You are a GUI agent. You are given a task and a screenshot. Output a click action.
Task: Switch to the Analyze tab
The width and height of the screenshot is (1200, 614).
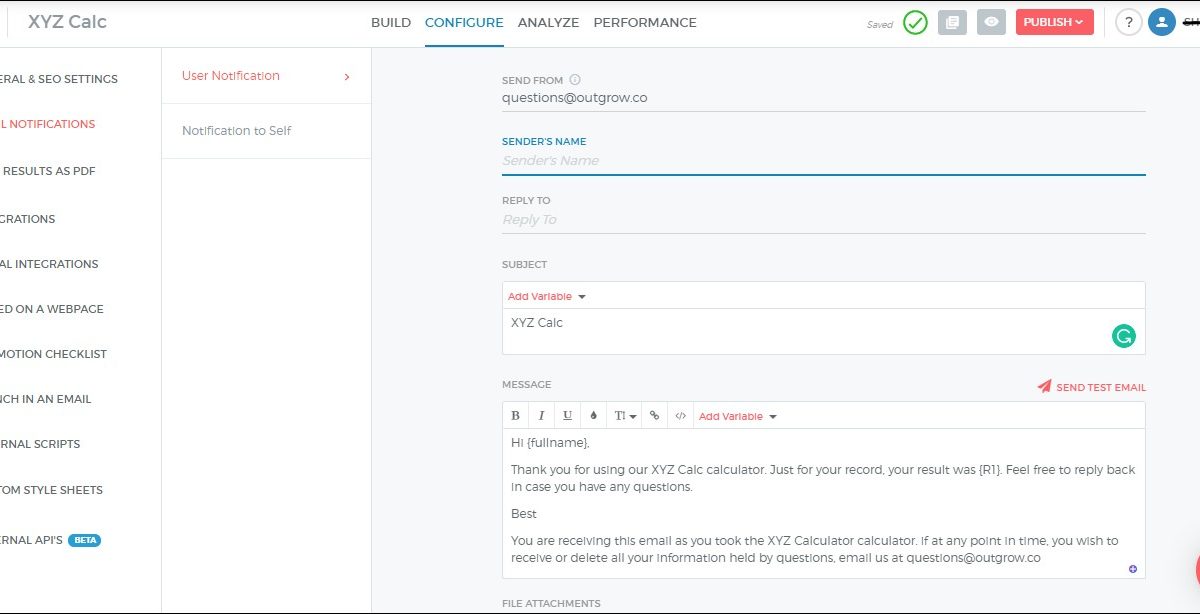click(x=548, y=22)
